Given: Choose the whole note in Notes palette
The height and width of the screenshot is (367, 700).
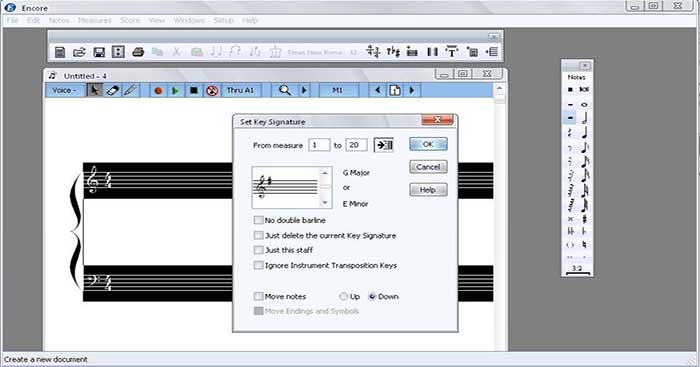Looking at the screenshot, I should (584, 105).
